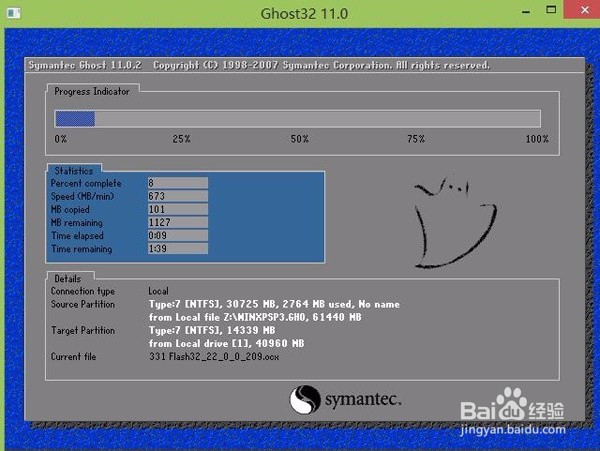Image resolution: width=600 pixels, height=451 pixels.
Task: Click the 75% progress scale label
Action: [x=416, y=139]
